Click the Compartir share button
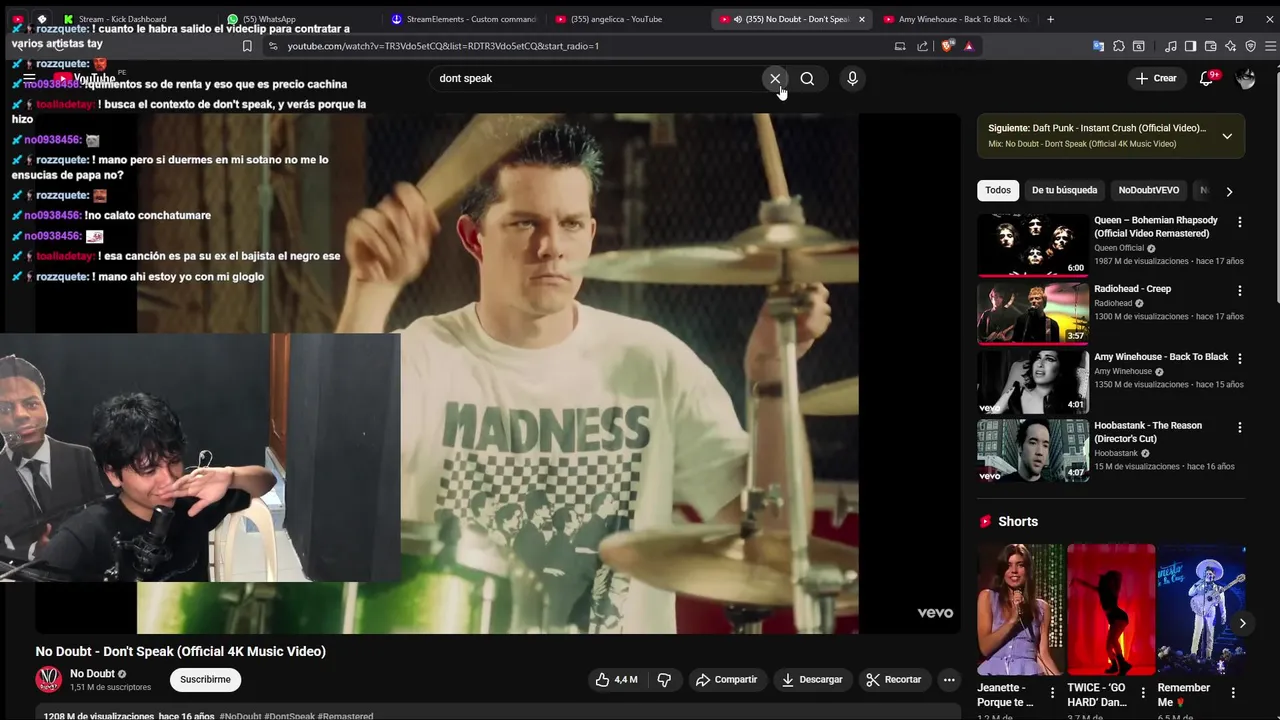The image size is (1280, 720). (x=727, y=680)
